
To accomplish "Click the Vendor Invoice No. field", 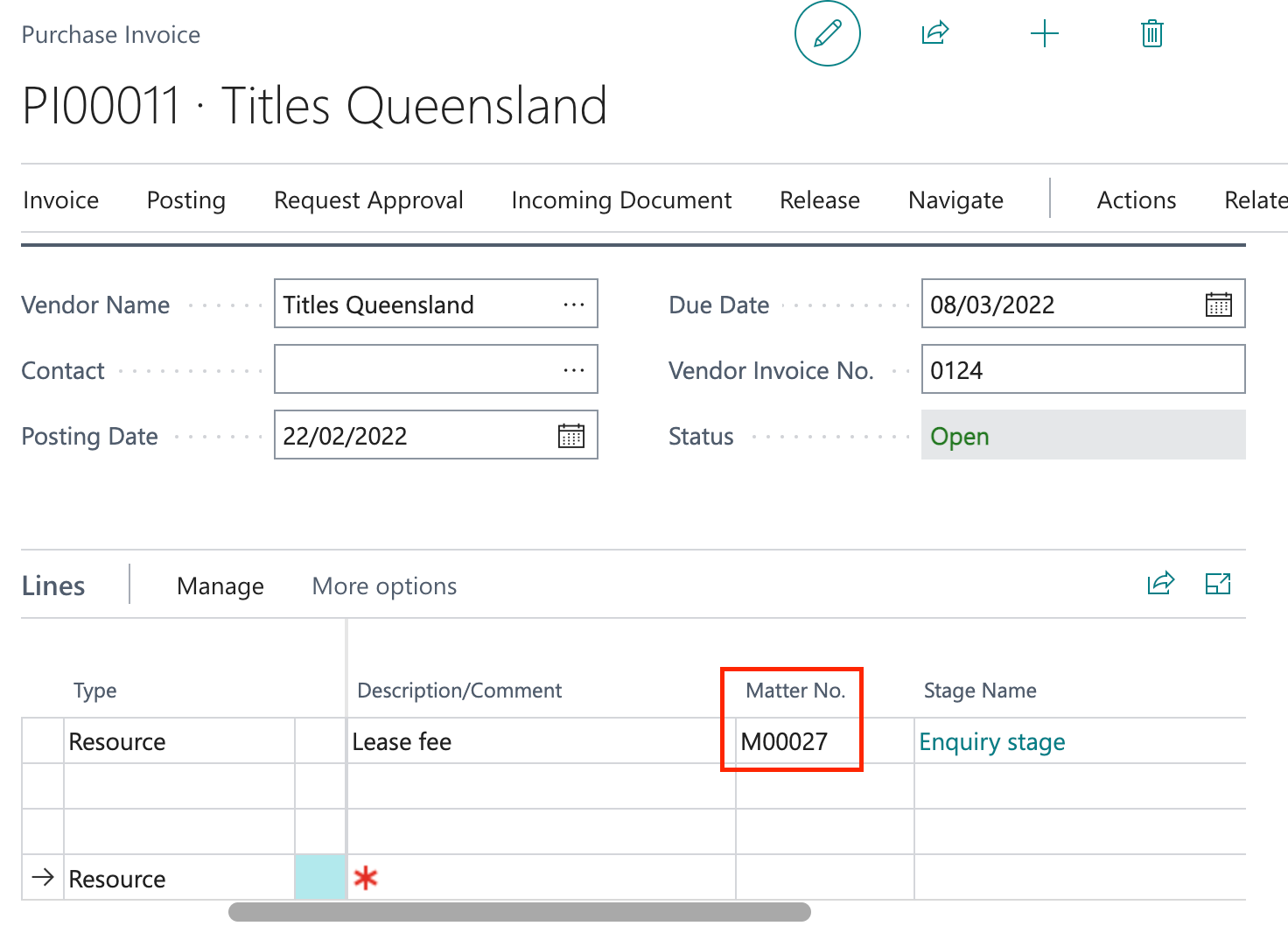I will 1083,369.
